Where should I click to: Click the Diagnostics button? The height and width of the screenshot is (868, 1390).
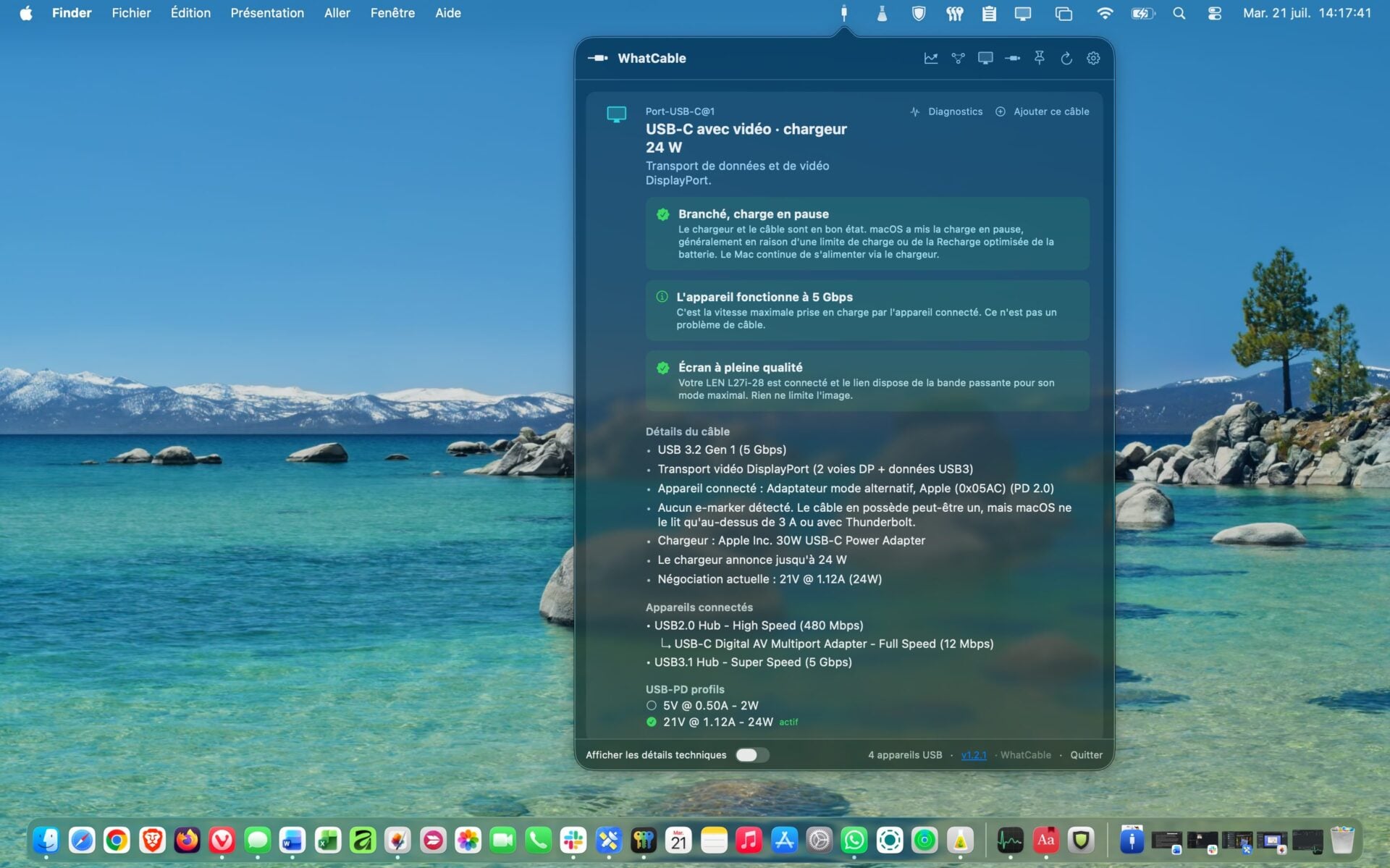(946, 111)
